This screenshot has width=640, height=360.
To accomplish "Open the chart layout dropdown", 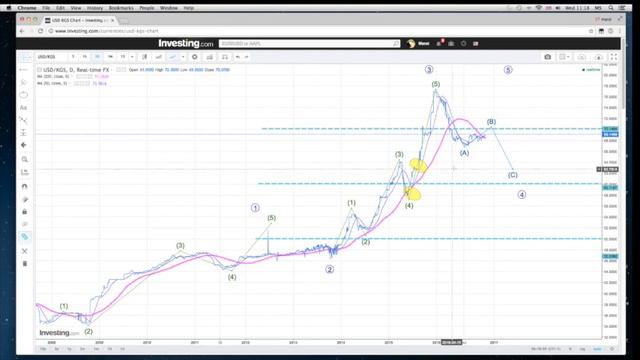I will point(564,57).
